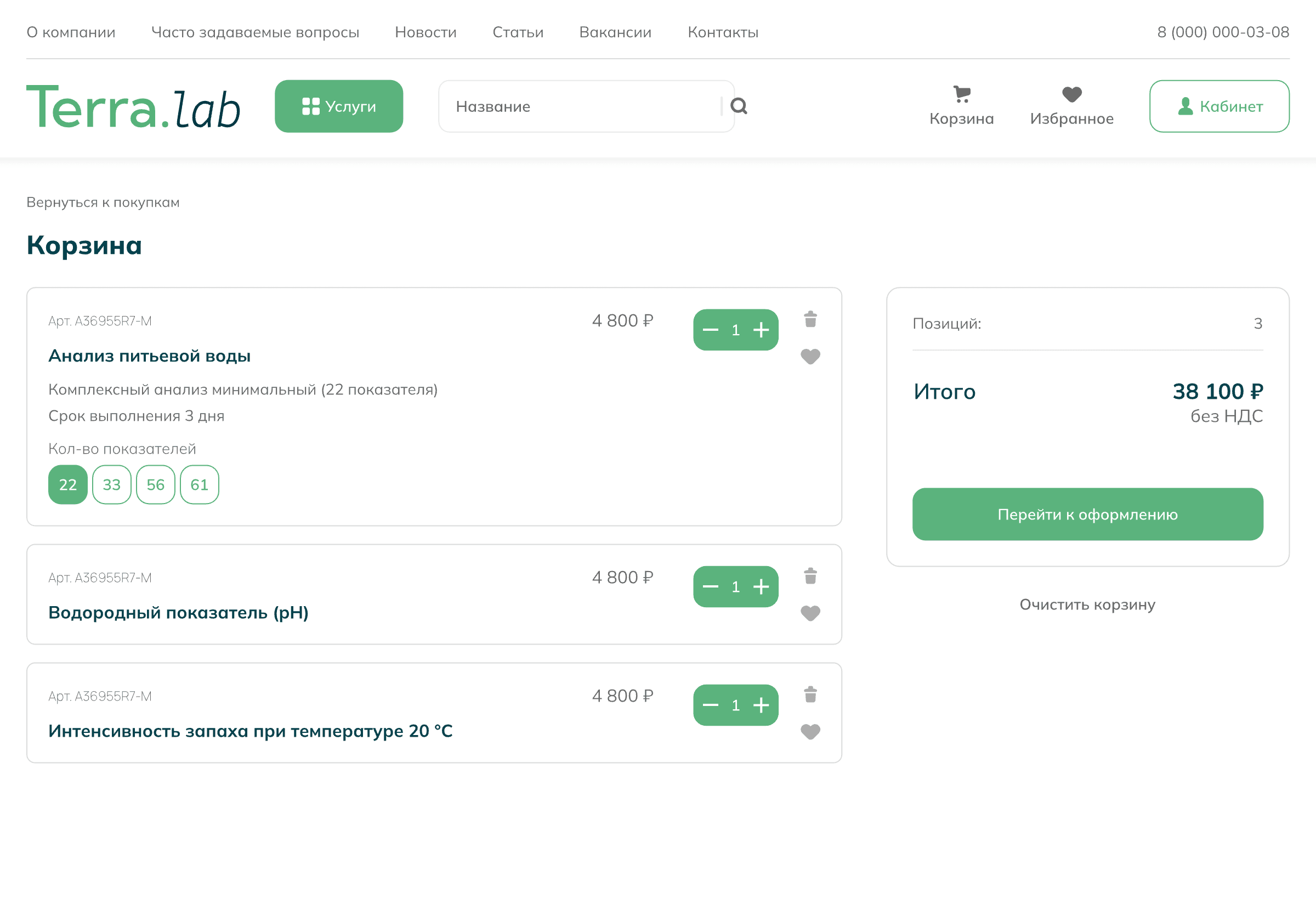Delete the Анализ питьевой воды item with trash icon
This screenshot has width=1316, height=904.
[x=810, y=319]
